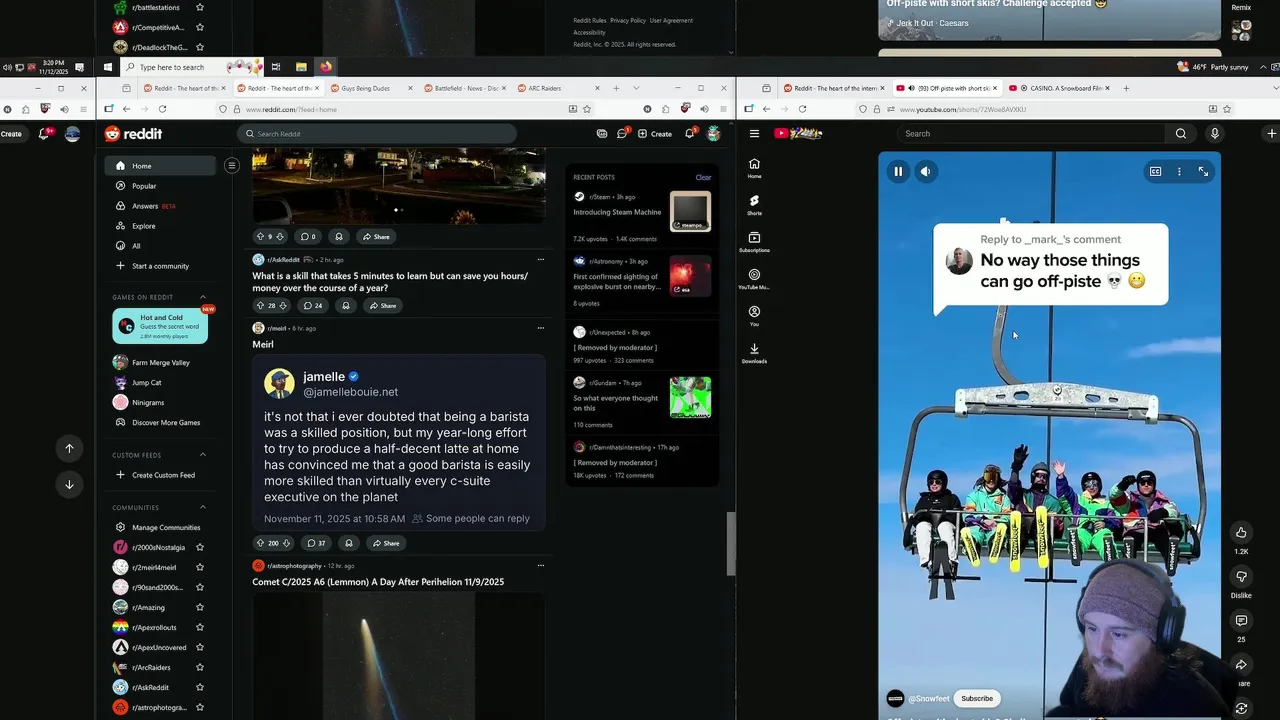This screenshot has height=720, width=1280.
Task: Open the AskReddit post's overflow menu
Action: point(541,259)
